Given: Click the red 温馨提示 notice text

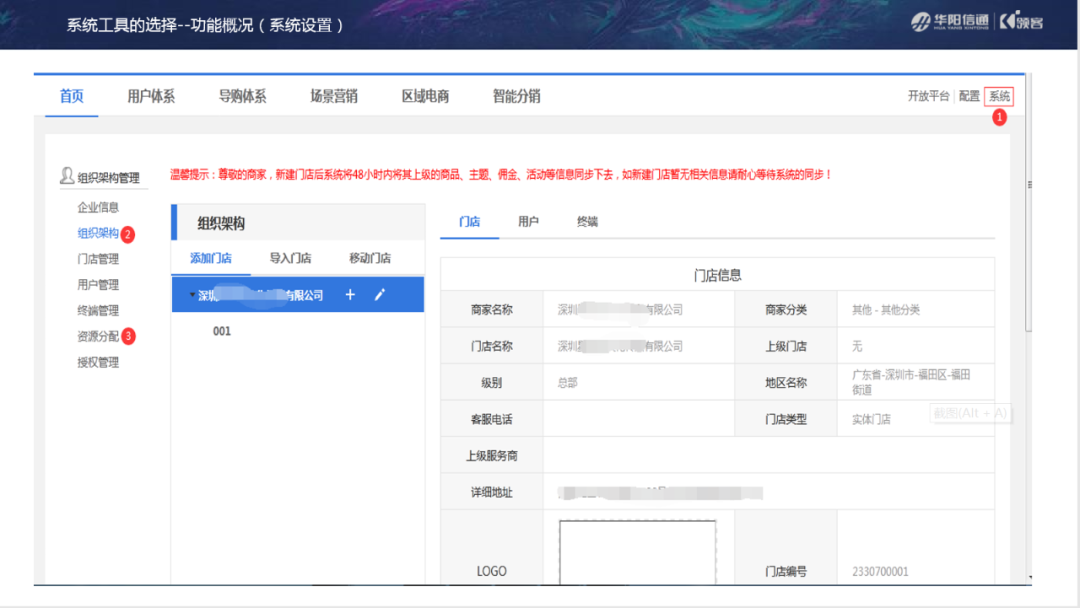Looking at the screenshot, I should pos(501,175).
